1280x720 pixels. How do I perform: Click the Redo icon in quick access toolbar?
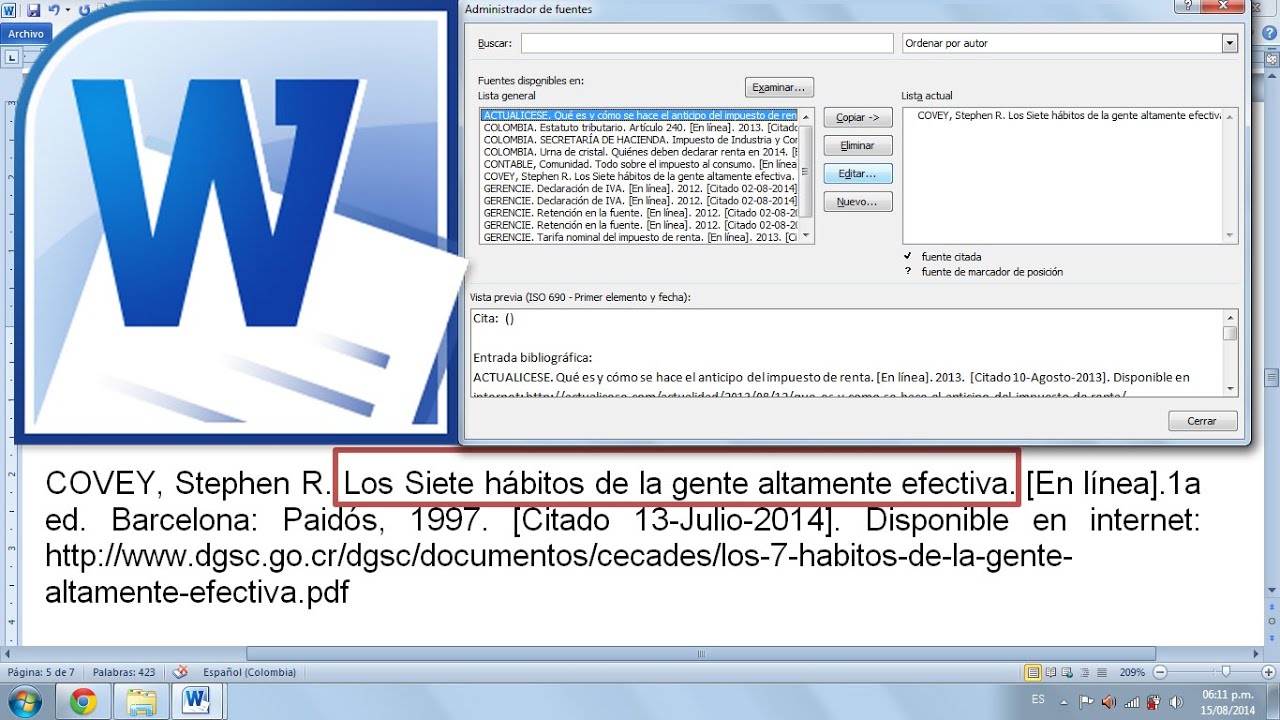click(x=83, y=10)
